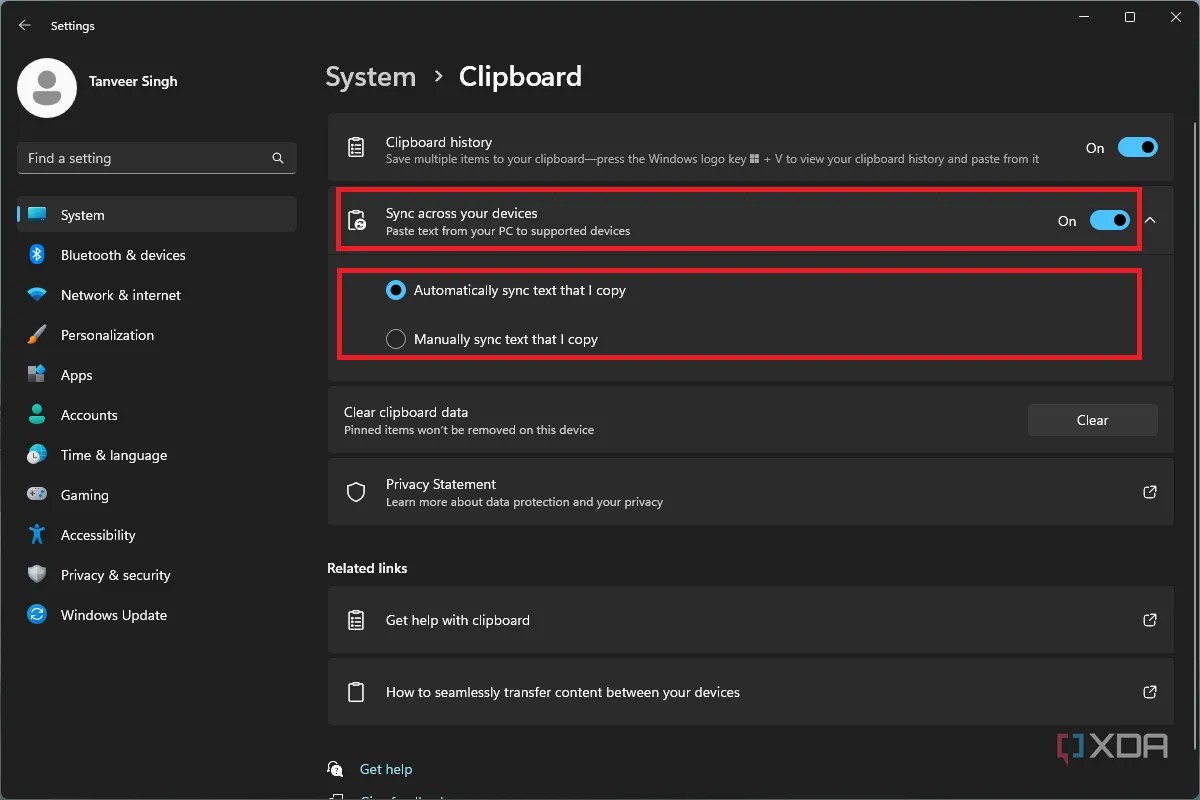Open Bluetooth & devices settings
1200x800 pixels.
click(x=122, y=255)
